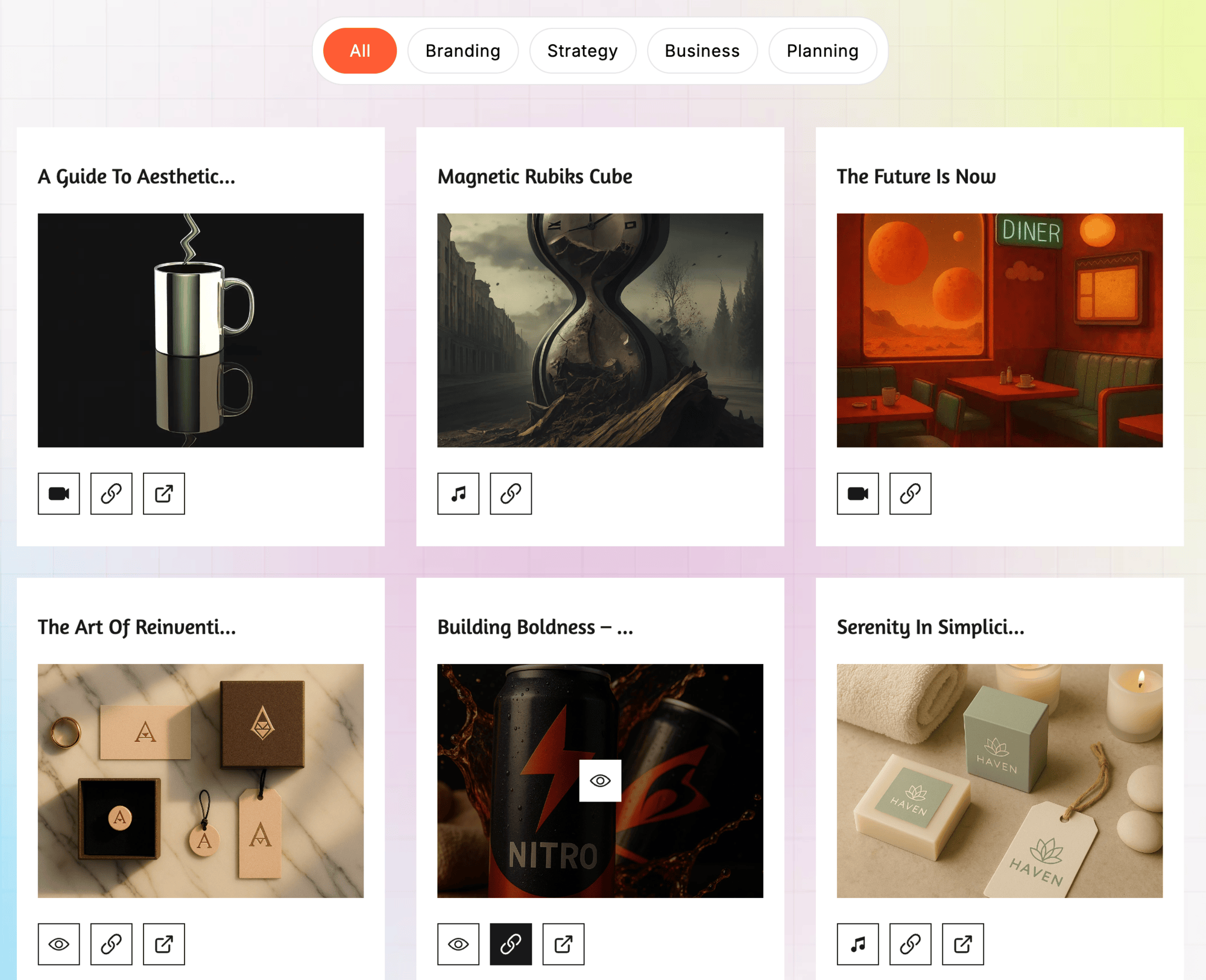
Task: Click the Mars diner thumbnail image
Action: point(999,330)
